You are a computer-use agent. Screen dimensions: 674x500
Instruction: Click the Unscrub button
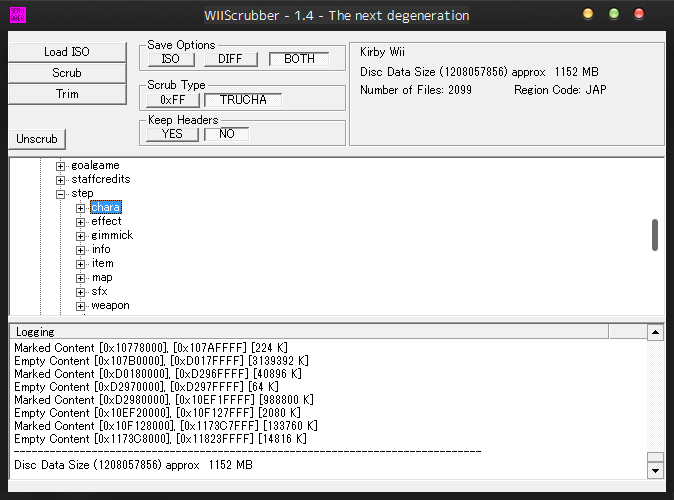click(x=37, y=139)
